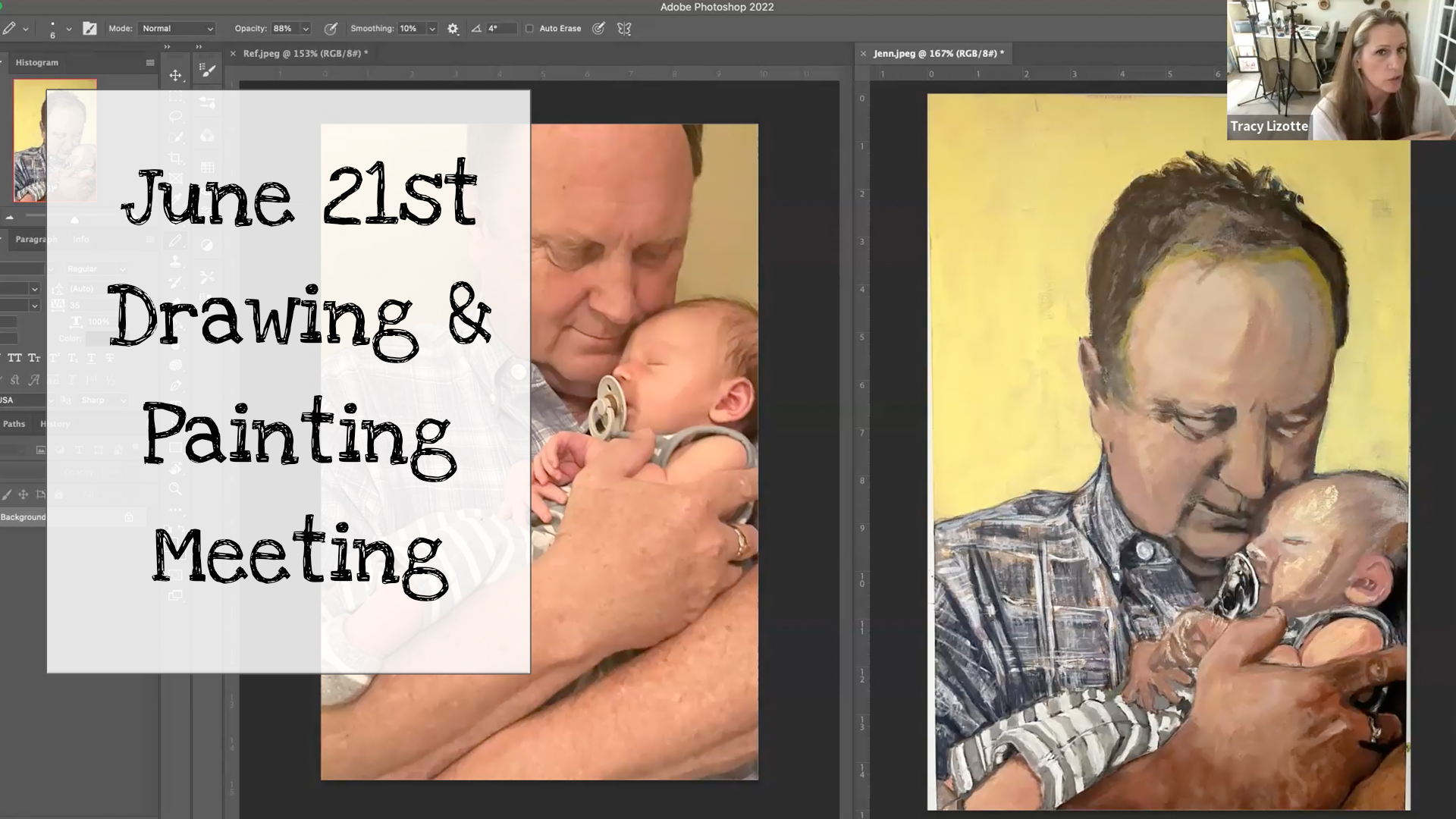The height and width of the screenshot is (819, 1456).
Task: Close the Ref.jpeg document tab
Action: pyautogui.click(x=233, y=53)
